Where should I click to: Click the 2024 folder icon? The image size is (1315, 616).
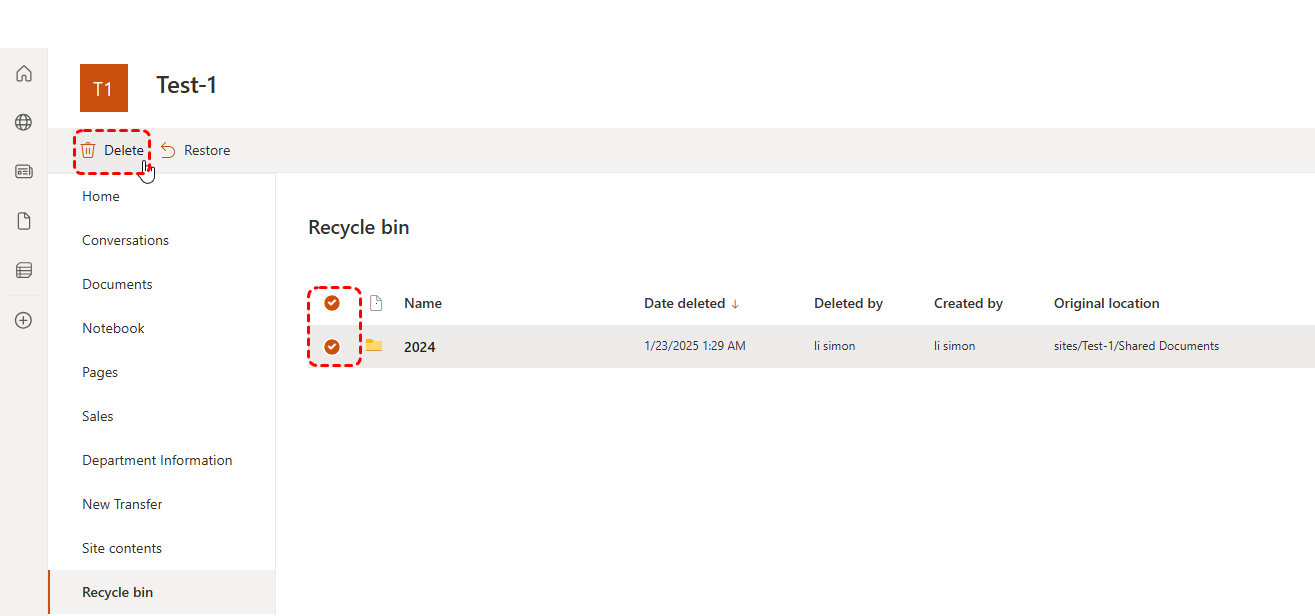tap(374, 346)
